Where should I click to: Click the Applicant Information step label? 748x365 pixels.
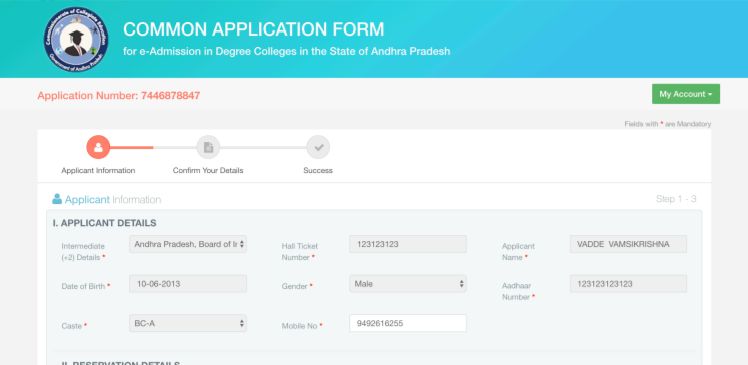point(98,170)
